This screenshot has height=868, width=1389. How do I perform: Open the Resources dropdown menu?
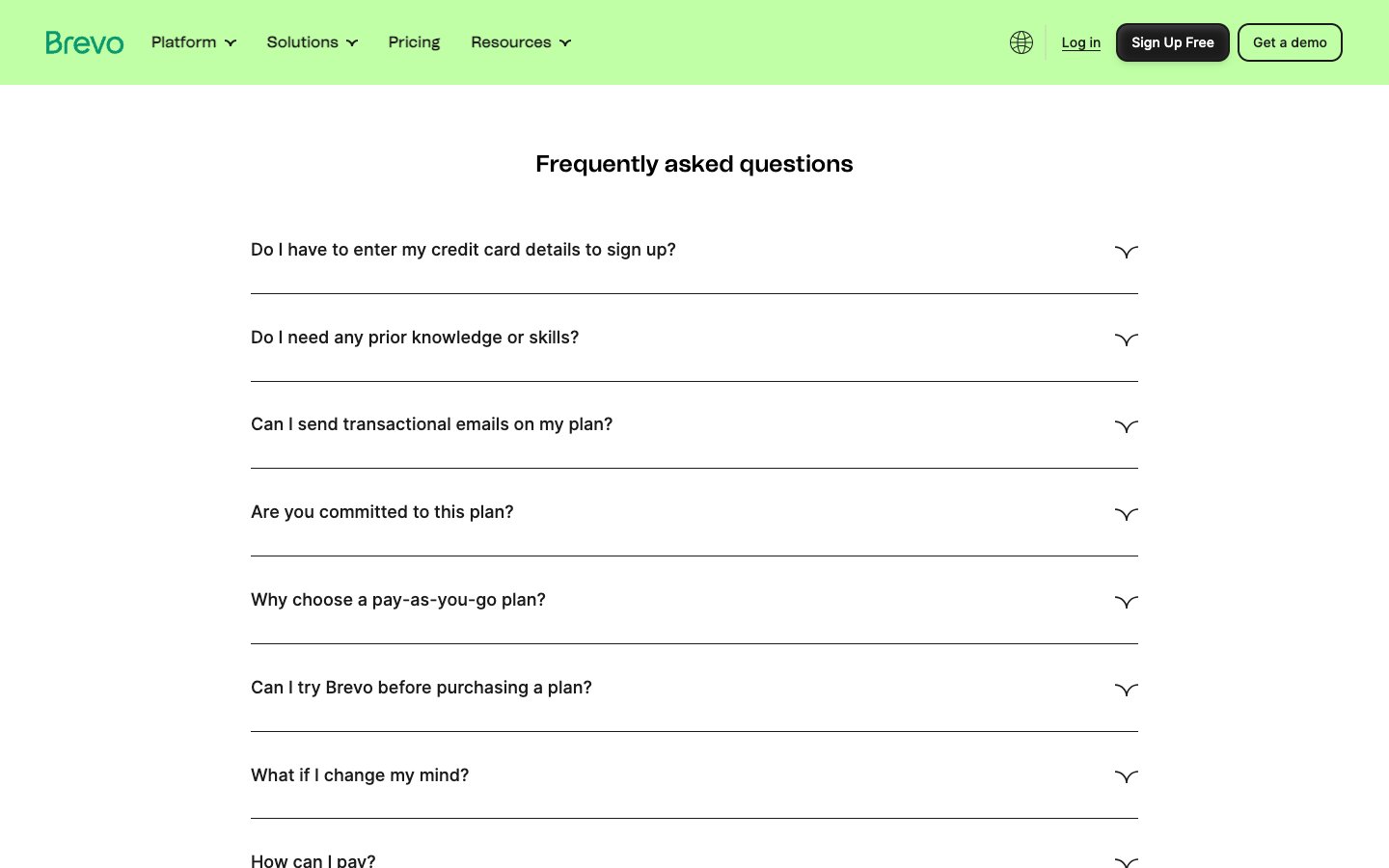[521, 42]
